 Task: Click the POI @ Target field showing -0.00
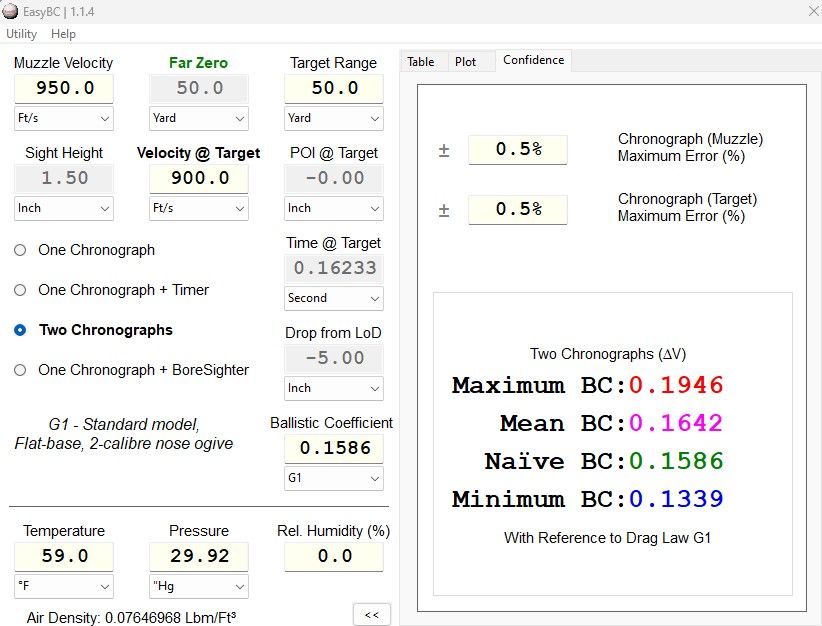coord(334,178)
